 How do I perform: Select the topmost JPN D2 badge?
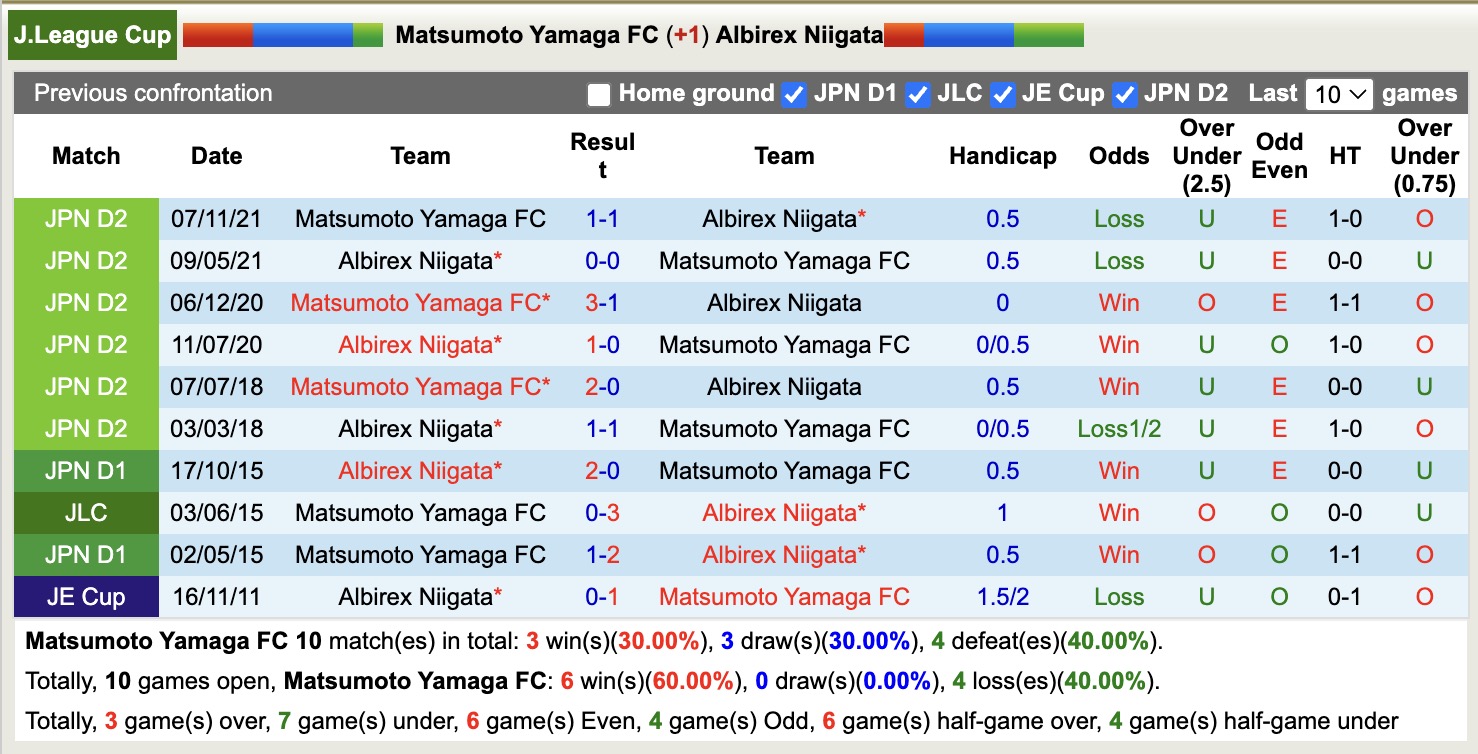click(85, 218)
